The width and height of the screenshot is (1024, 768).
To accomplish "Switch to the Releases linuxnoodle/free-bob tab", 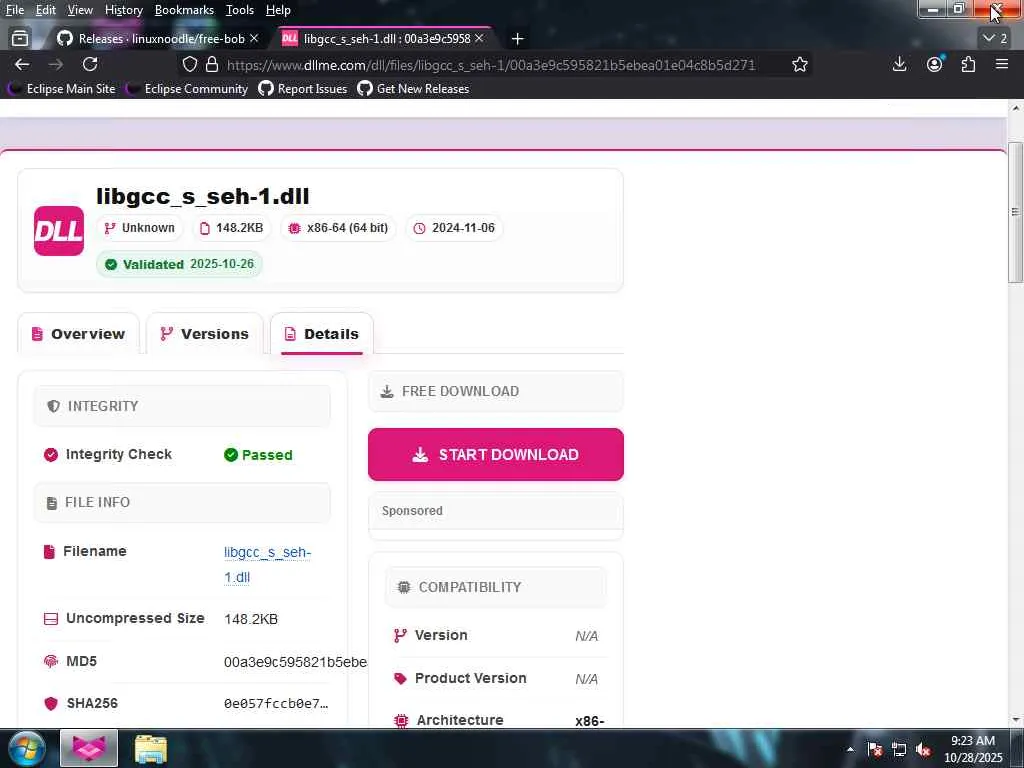I will click(157, 39).
